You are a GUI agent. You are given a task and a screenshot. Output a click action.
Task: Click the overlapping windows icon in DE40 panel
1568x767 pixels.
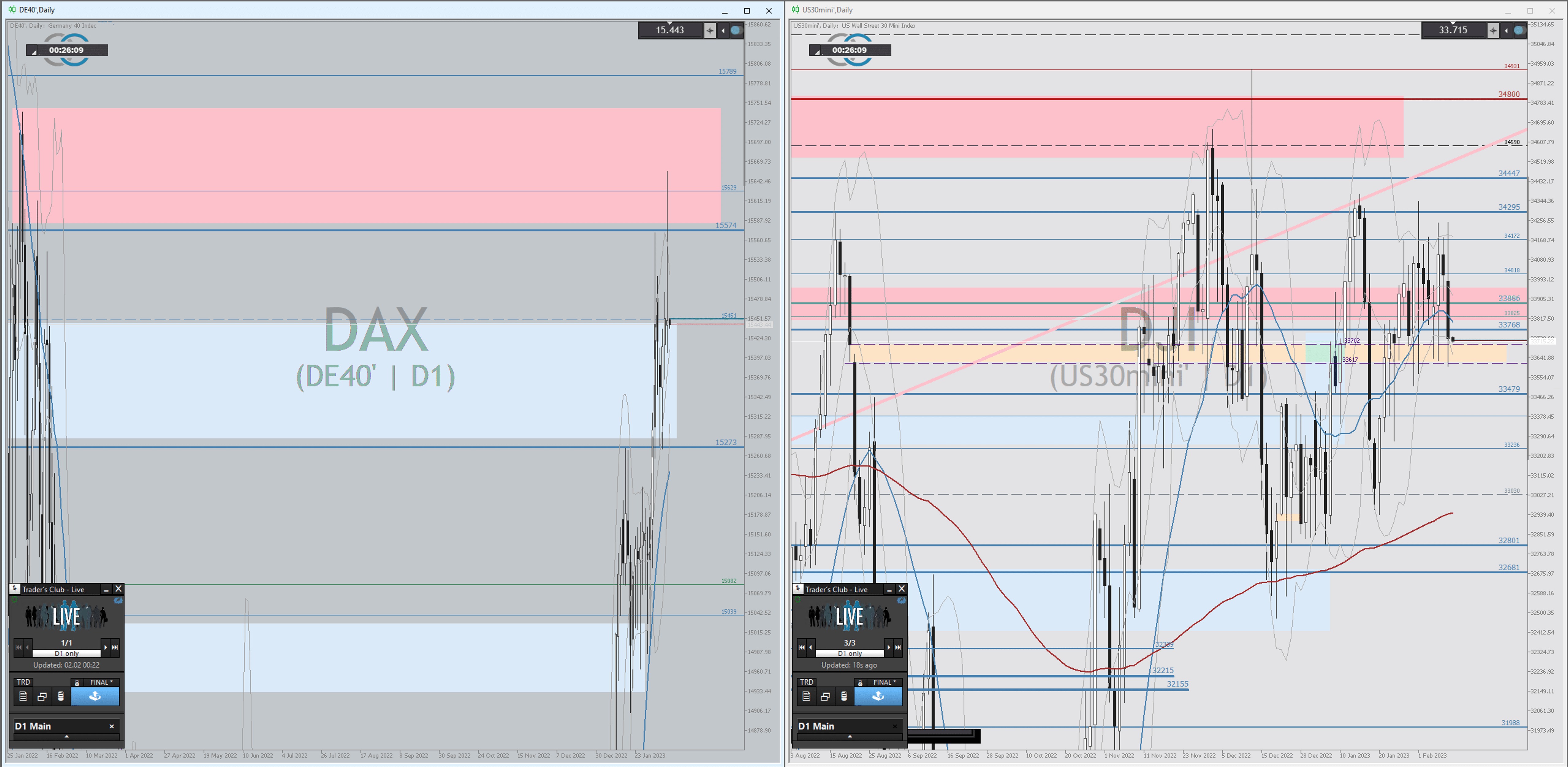coord(42,696)
